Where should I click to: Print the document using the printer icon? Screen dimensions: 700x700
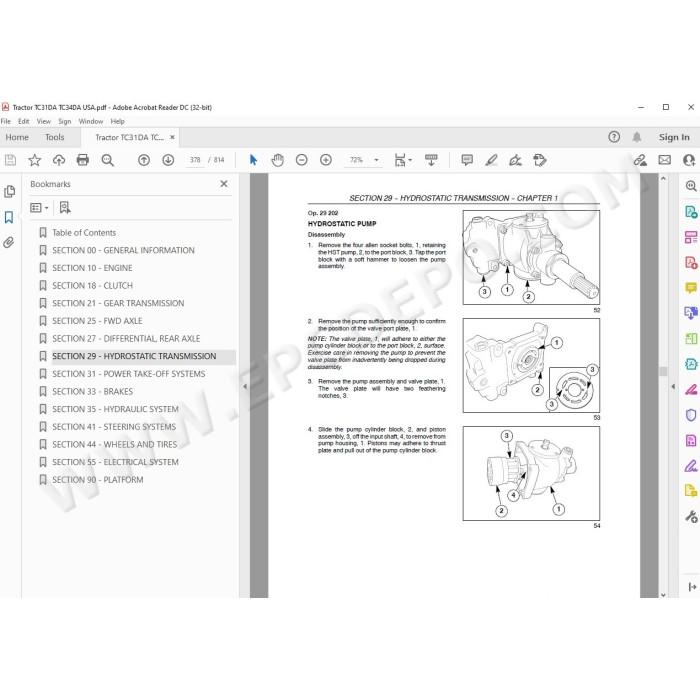pyautogui.click(x=83, y=160)
